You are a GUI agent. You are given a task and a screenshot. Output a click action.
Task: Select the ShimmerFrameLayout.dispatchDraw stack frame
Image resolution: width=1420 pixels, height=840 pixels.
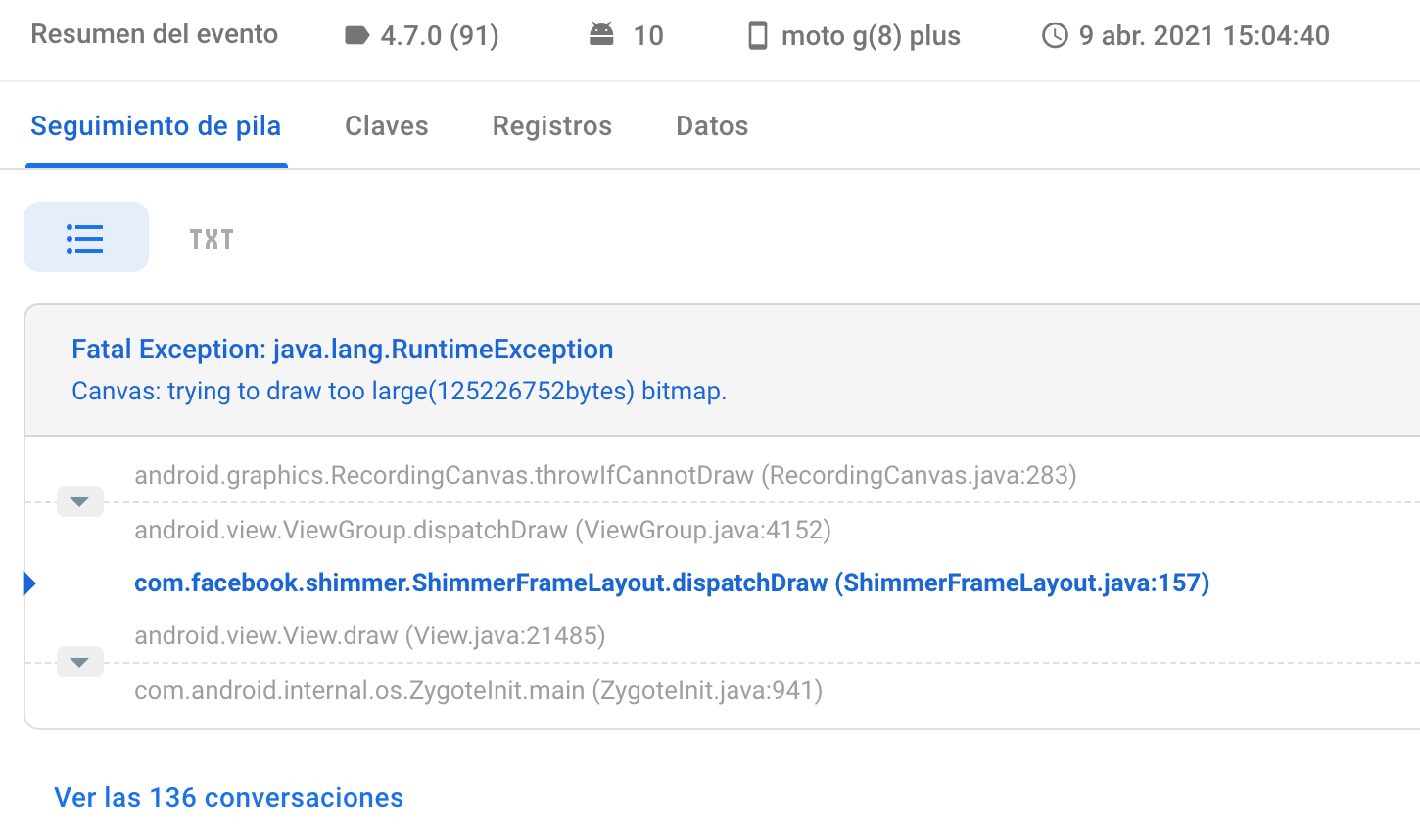click(x=672, y=583)
